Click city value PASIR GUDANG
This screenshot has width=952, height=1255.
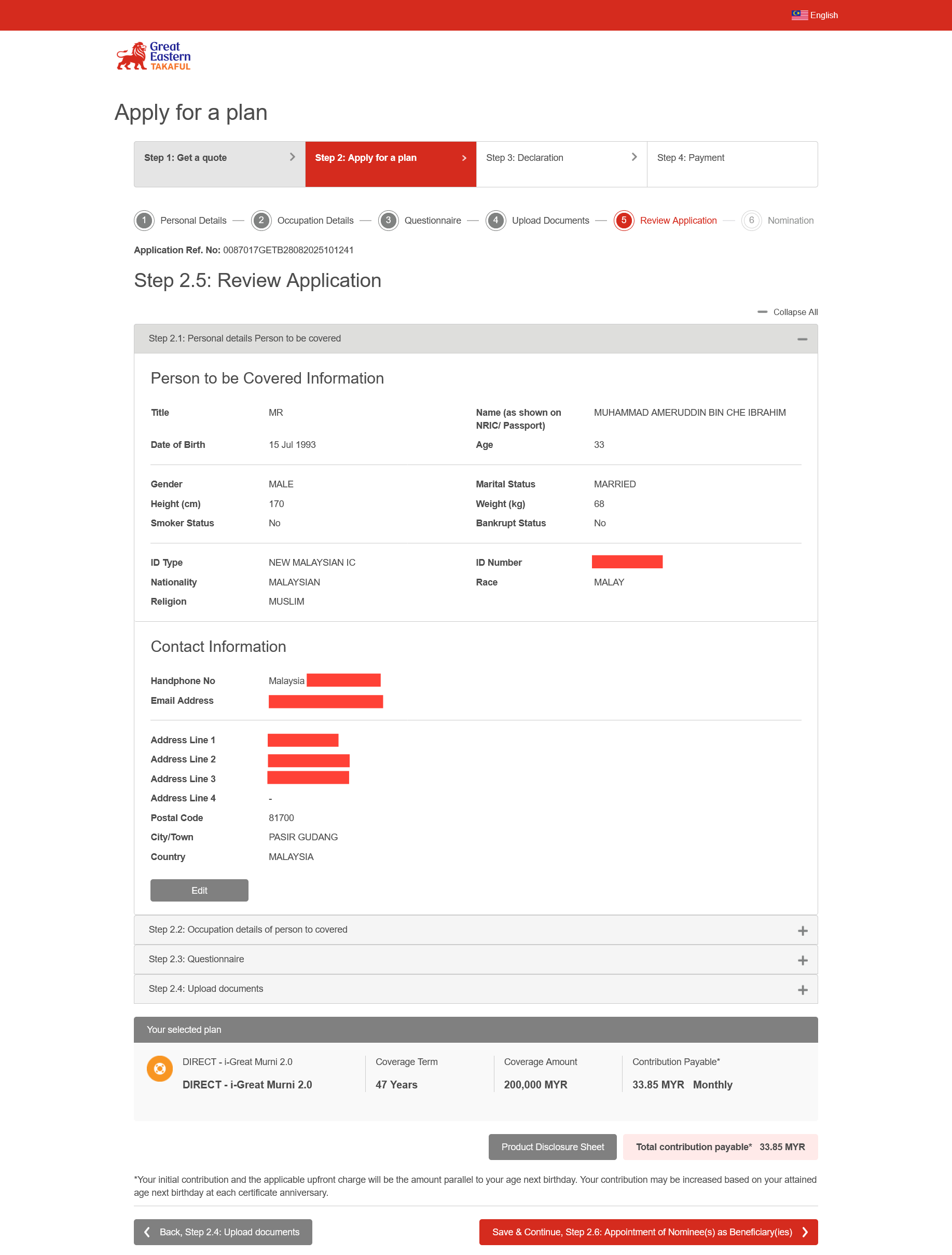pos(303,837)
